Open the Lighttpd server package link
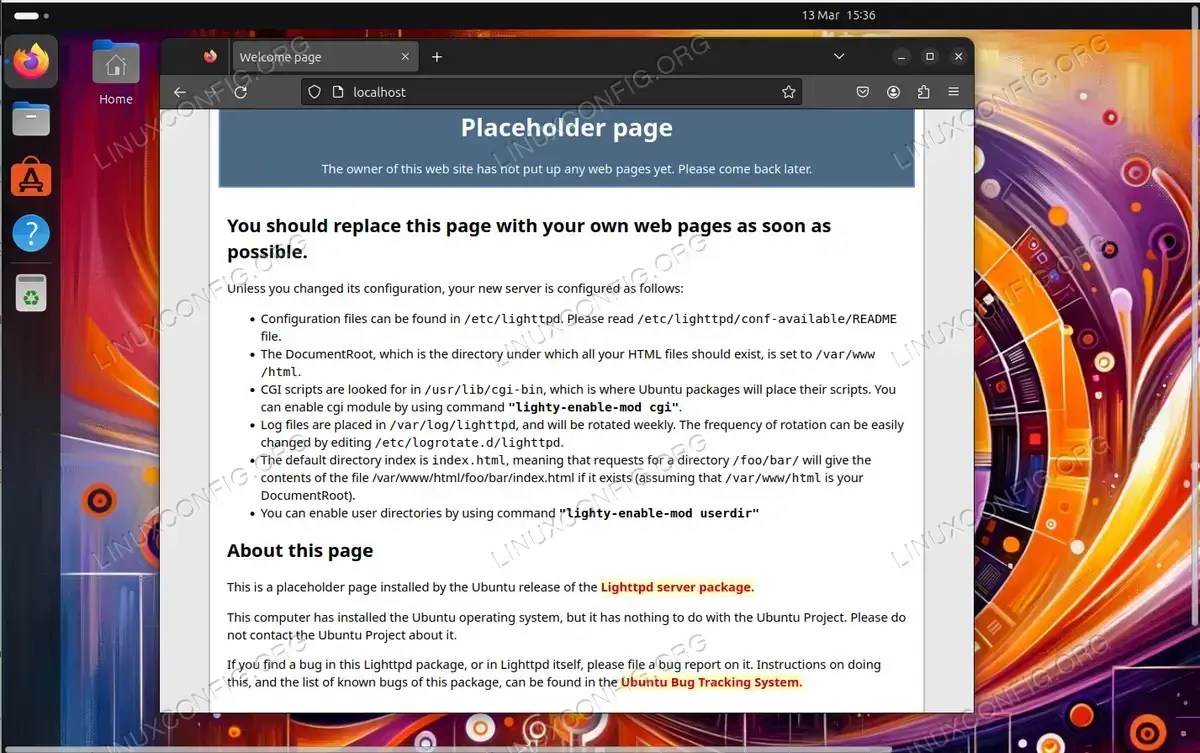The image size is (1200, 753). tap(677, 588)
